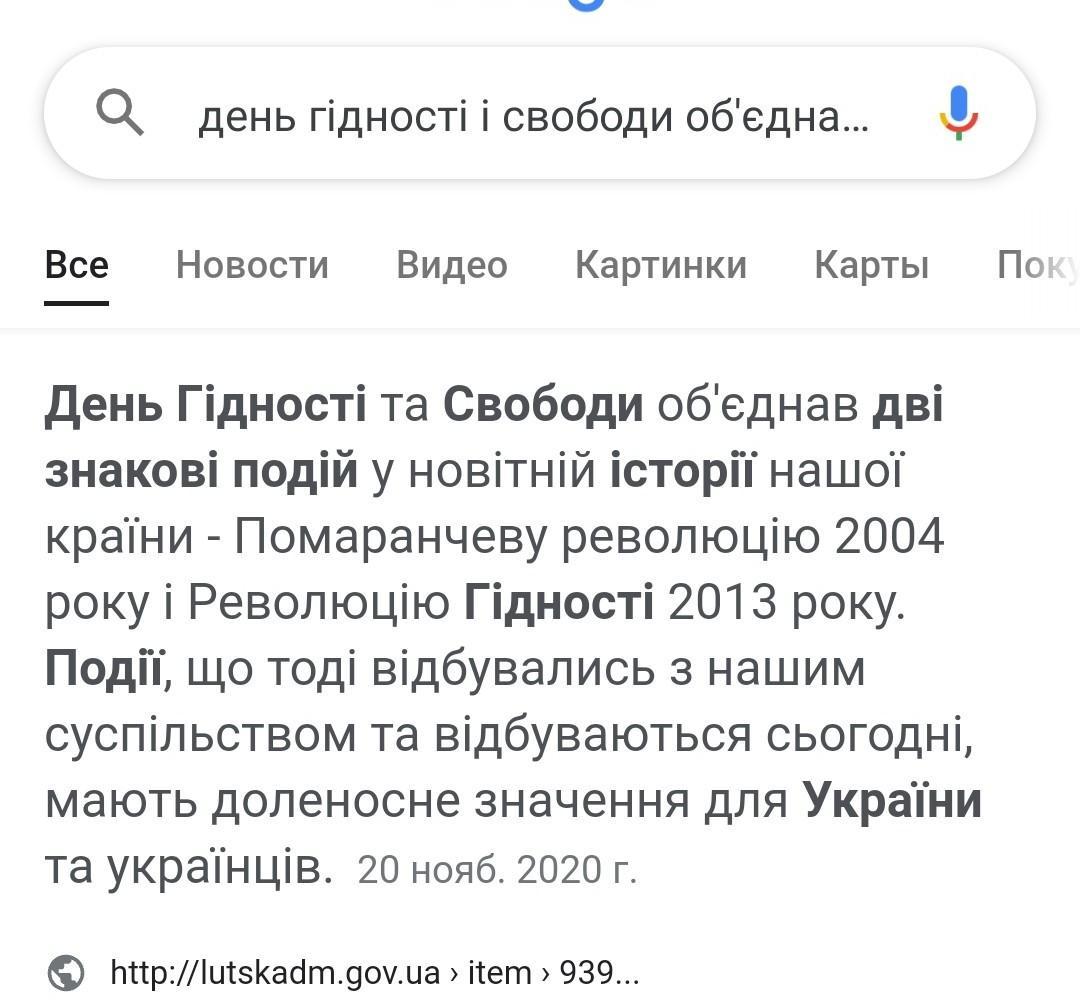Tap the partial Google logo at top
1080x1008 pixels.
pyautogui.click(x=586, y=5)
